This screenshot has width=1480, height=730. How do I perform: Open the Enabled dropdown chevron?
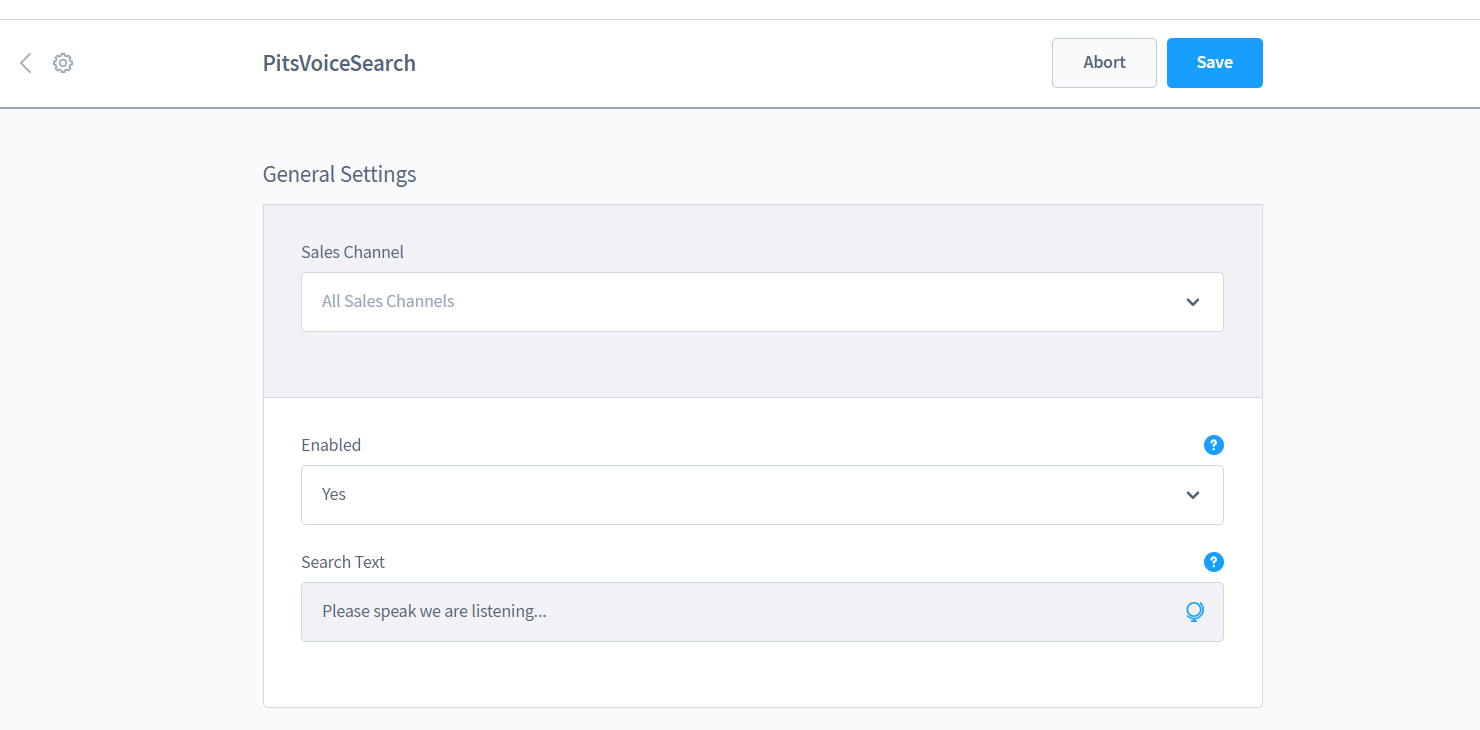coord(1192,494)
